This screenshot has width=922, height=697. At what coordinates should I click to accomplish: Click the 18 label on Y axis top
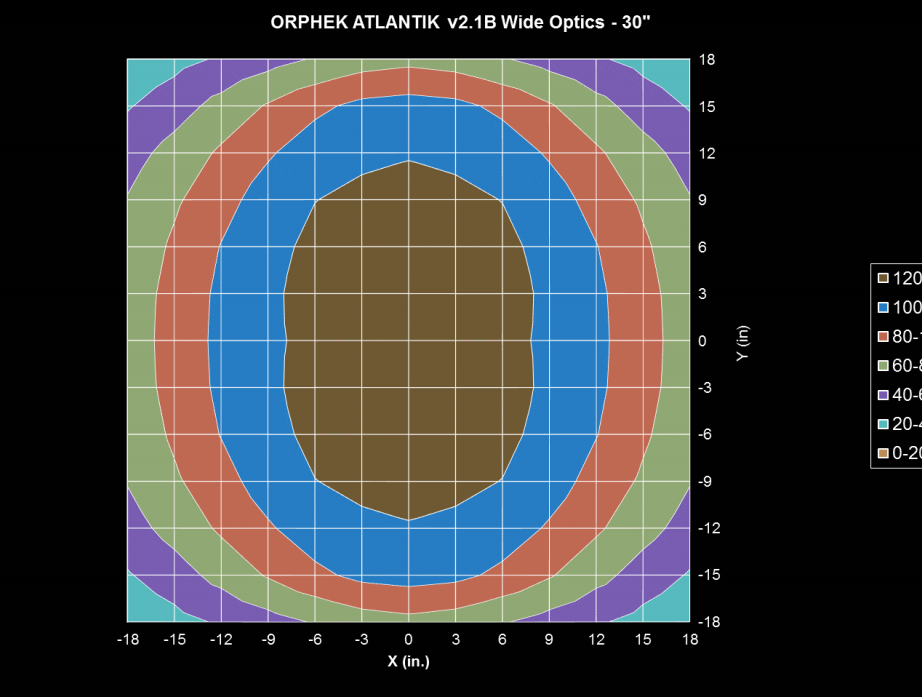pyautogui.click(x=706, y=60)
